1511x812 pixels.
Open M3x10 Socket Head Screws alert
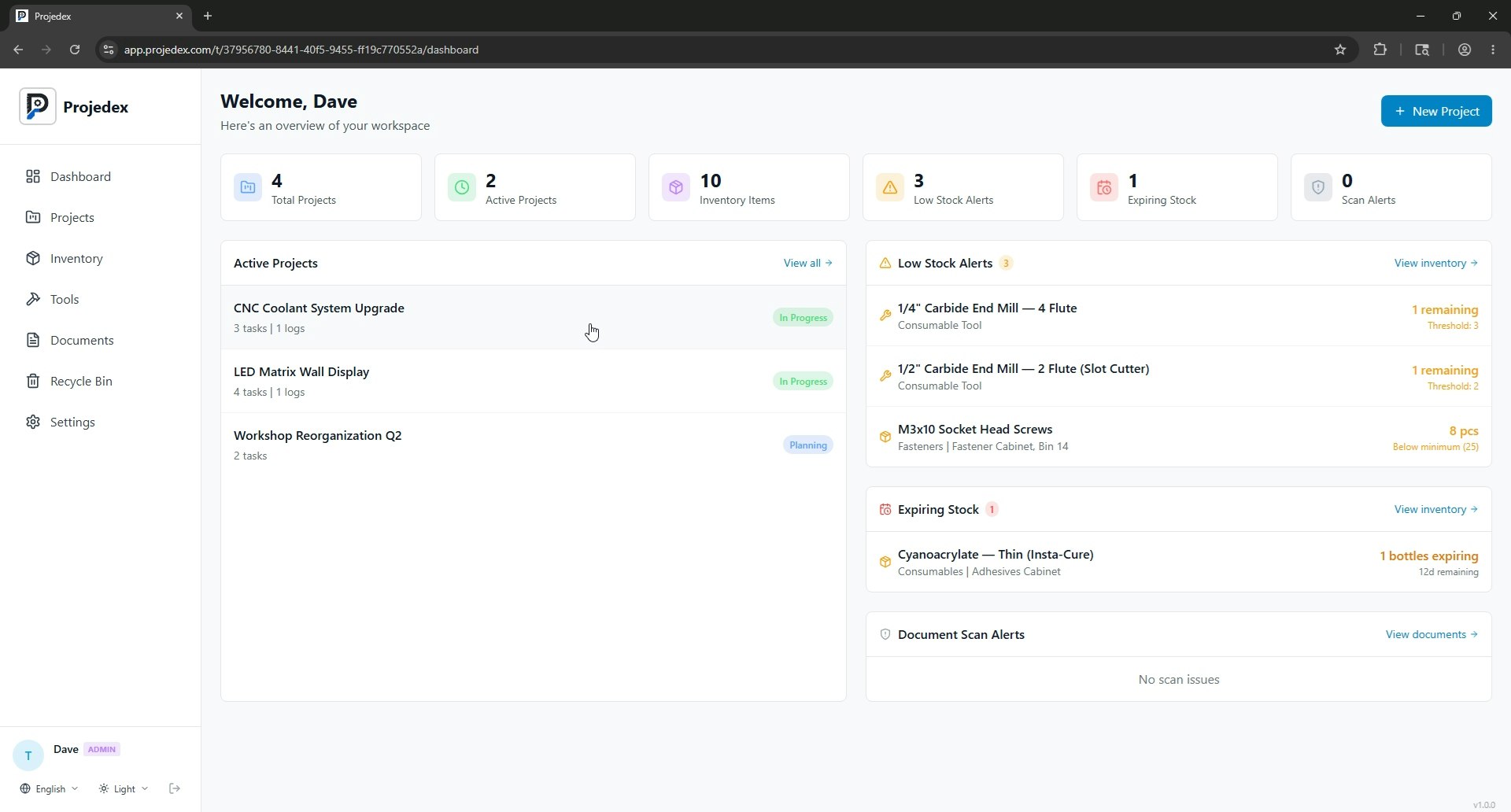(1179, 437)
